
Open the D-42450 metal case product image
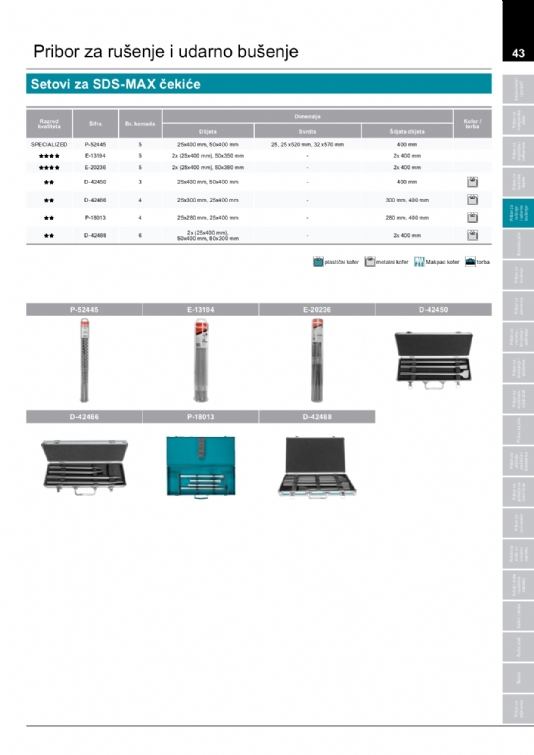tap(433, 359)
